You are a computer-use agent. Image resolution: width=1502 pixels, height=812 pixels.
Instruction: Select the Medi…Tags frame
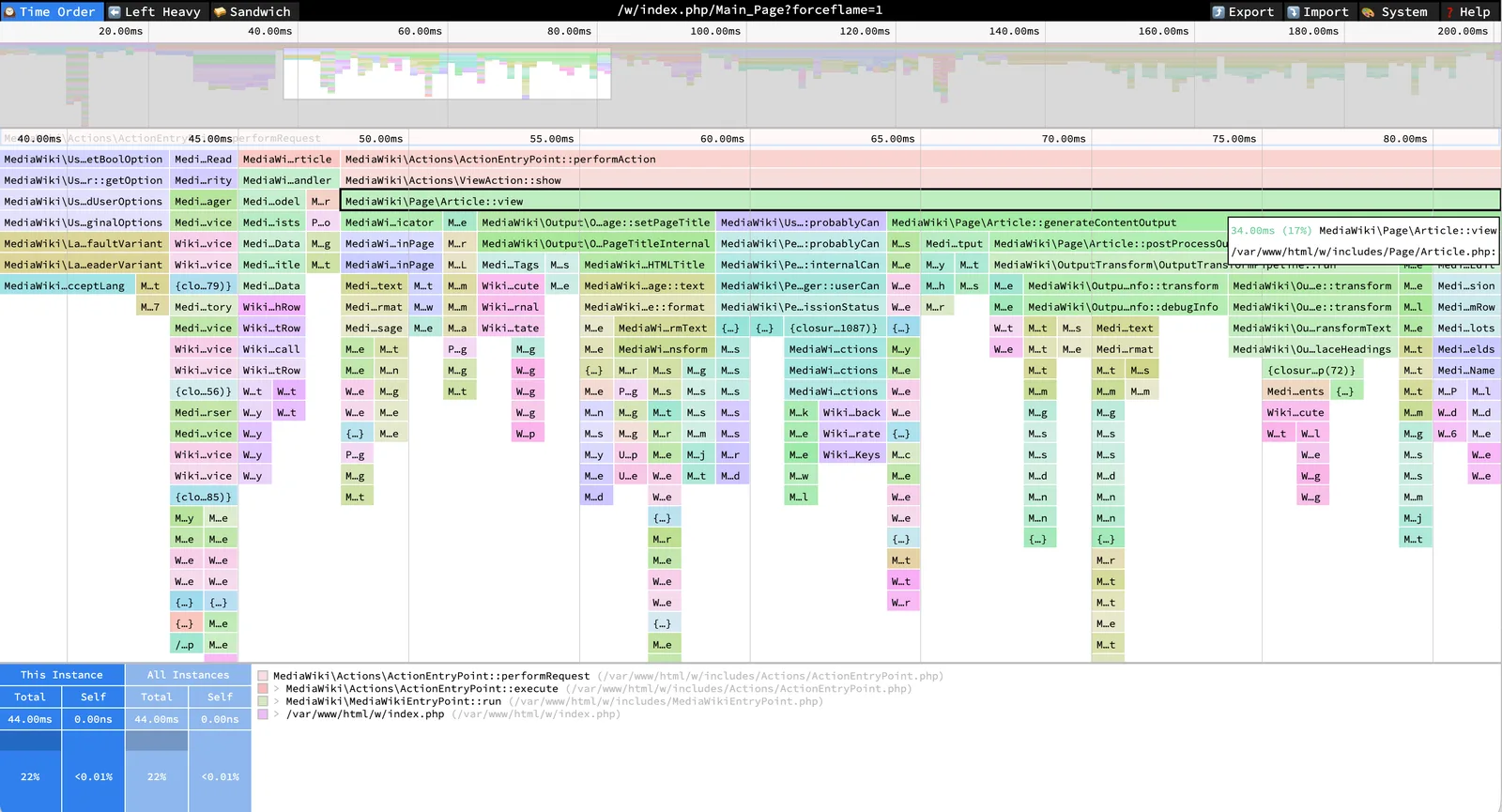click(511, 265)
